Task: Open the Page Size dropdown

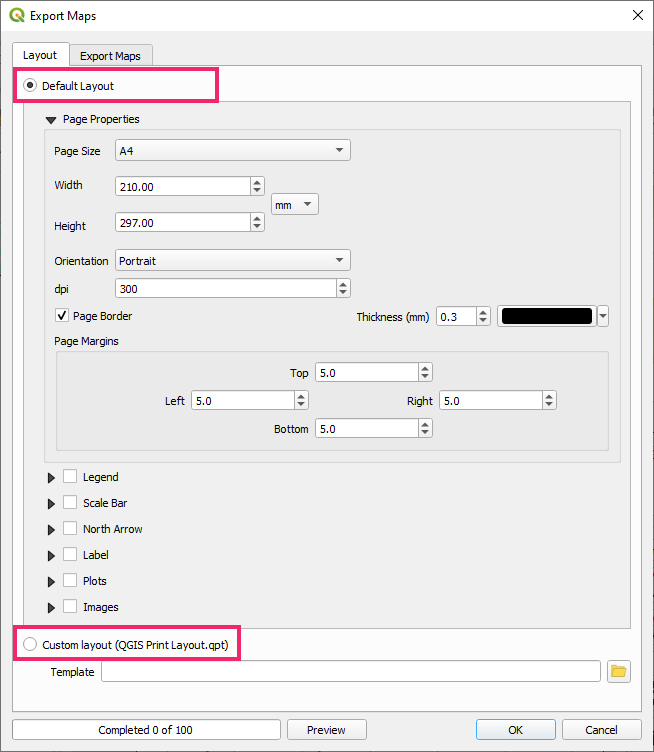Action: pyautogui.click(x=233, y=151)
